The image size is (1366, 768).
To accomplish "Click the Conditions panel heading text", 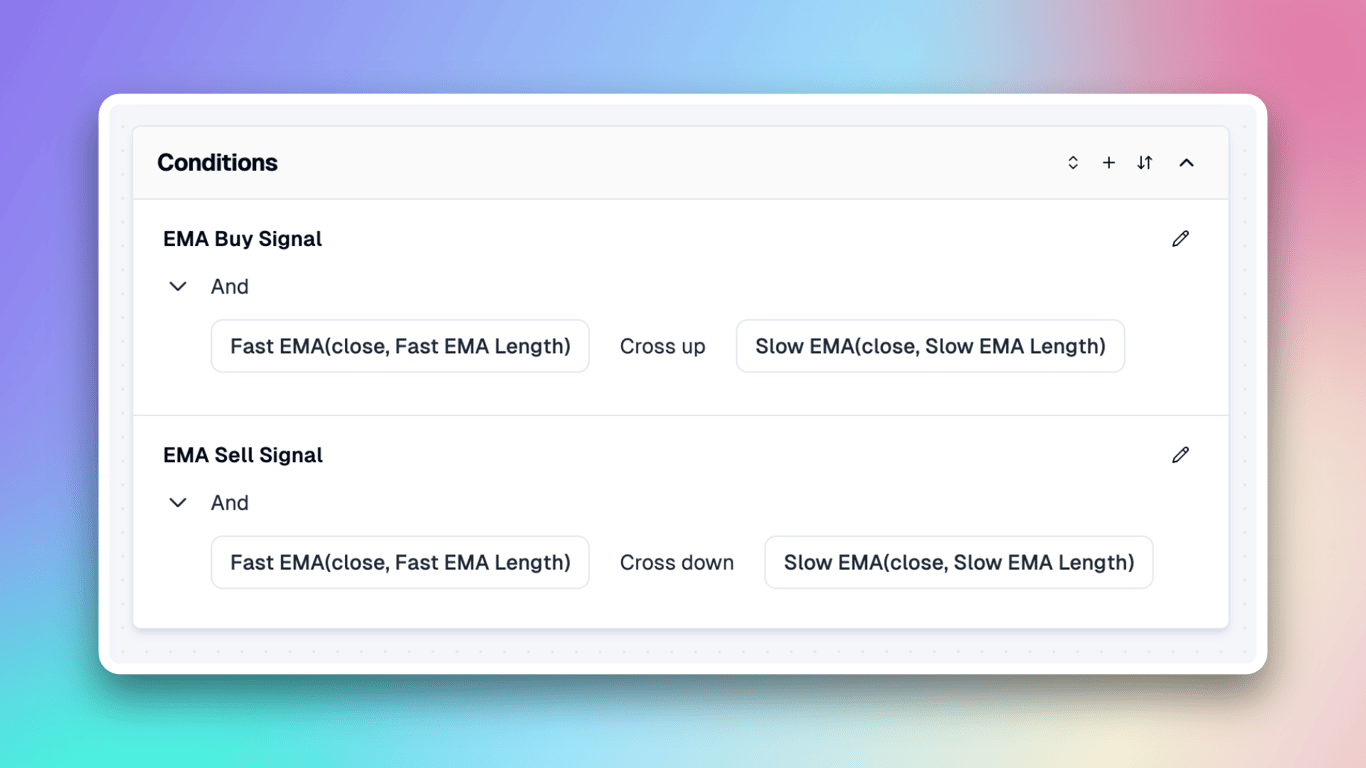I will (217, 163).
